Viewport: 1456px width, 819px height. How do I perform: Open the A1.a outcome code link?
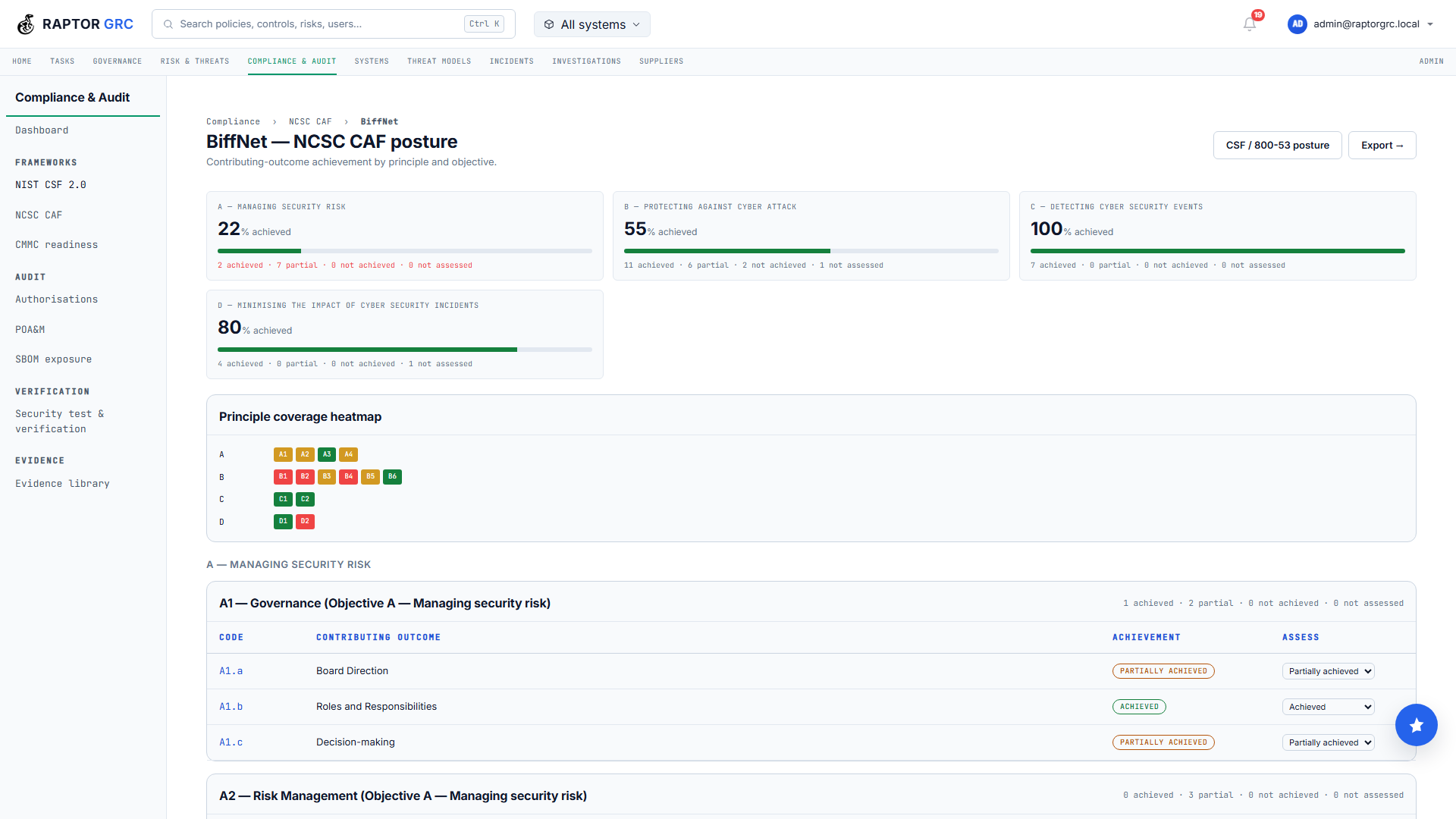pos(231,671)
